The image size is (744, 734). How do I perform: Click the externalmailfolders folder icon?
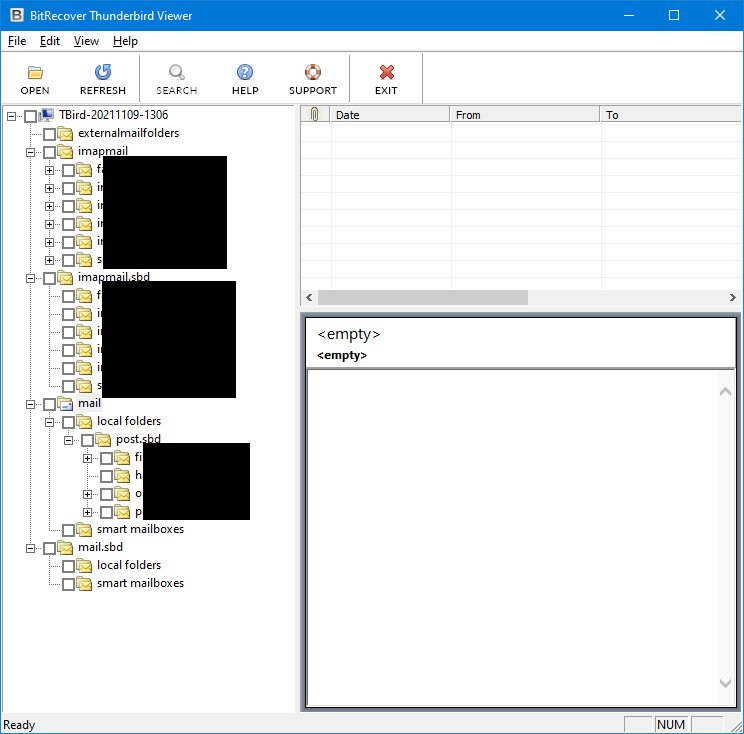(x=65, y=134)
